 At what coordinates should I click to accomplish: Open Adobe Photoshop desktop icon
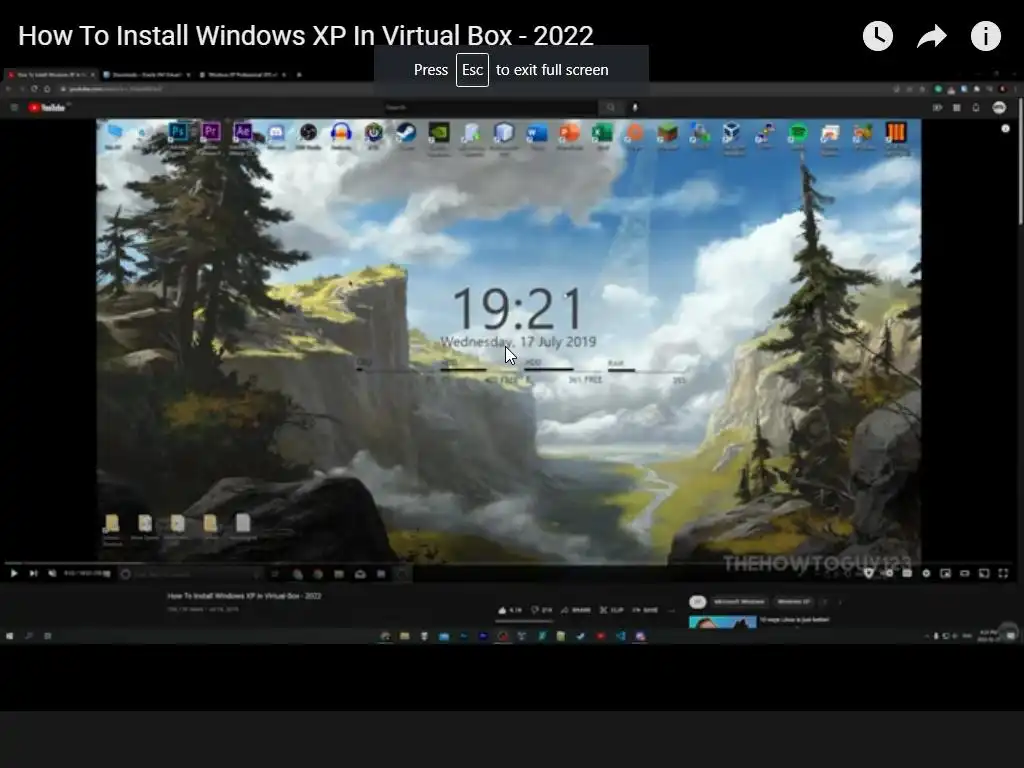178,133
